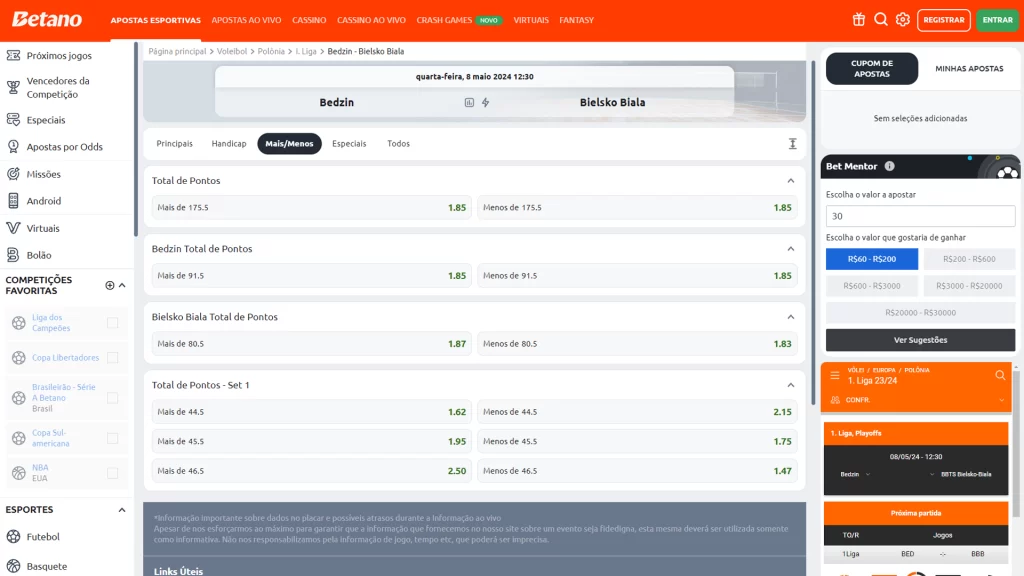Open the Basquete sport icon

tap(13, 566)
